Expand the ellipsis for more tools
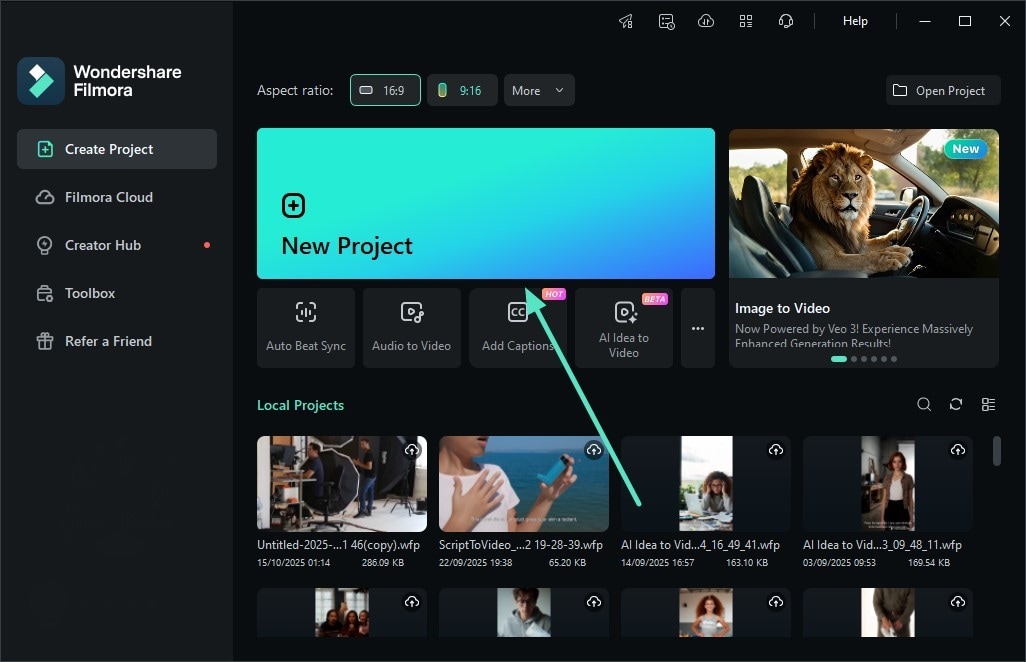Image resolution: width=1026 pixels, height=662 pixels. pos(697,327)
